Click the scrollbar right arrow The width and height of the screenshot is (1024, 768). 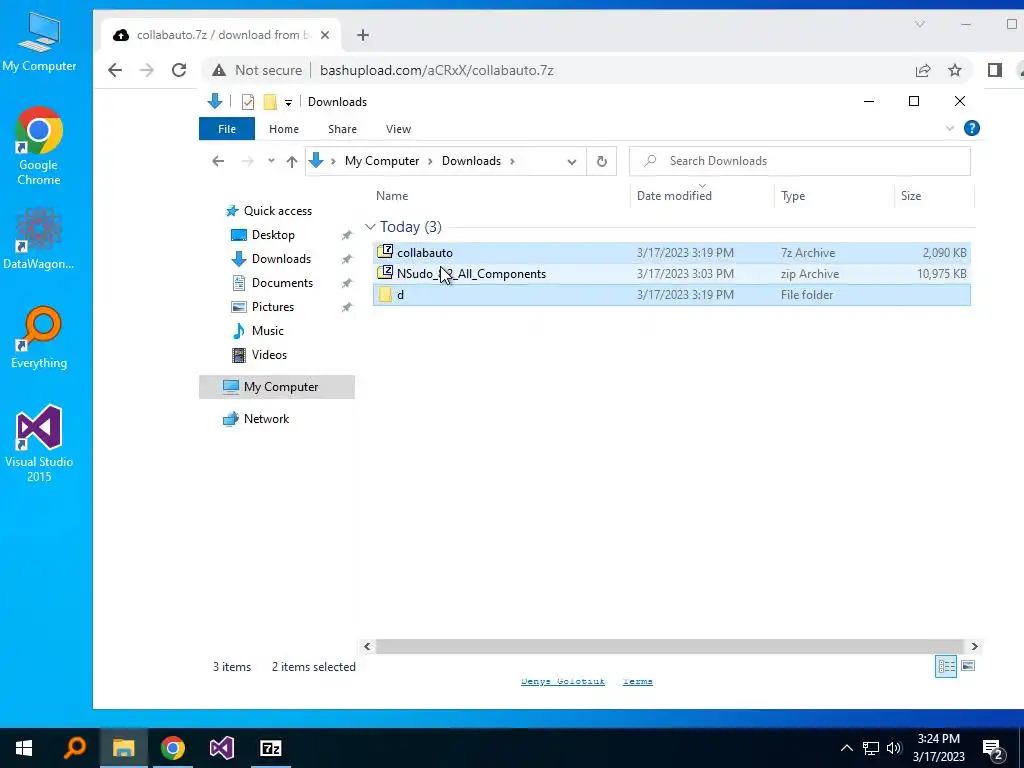974,647
